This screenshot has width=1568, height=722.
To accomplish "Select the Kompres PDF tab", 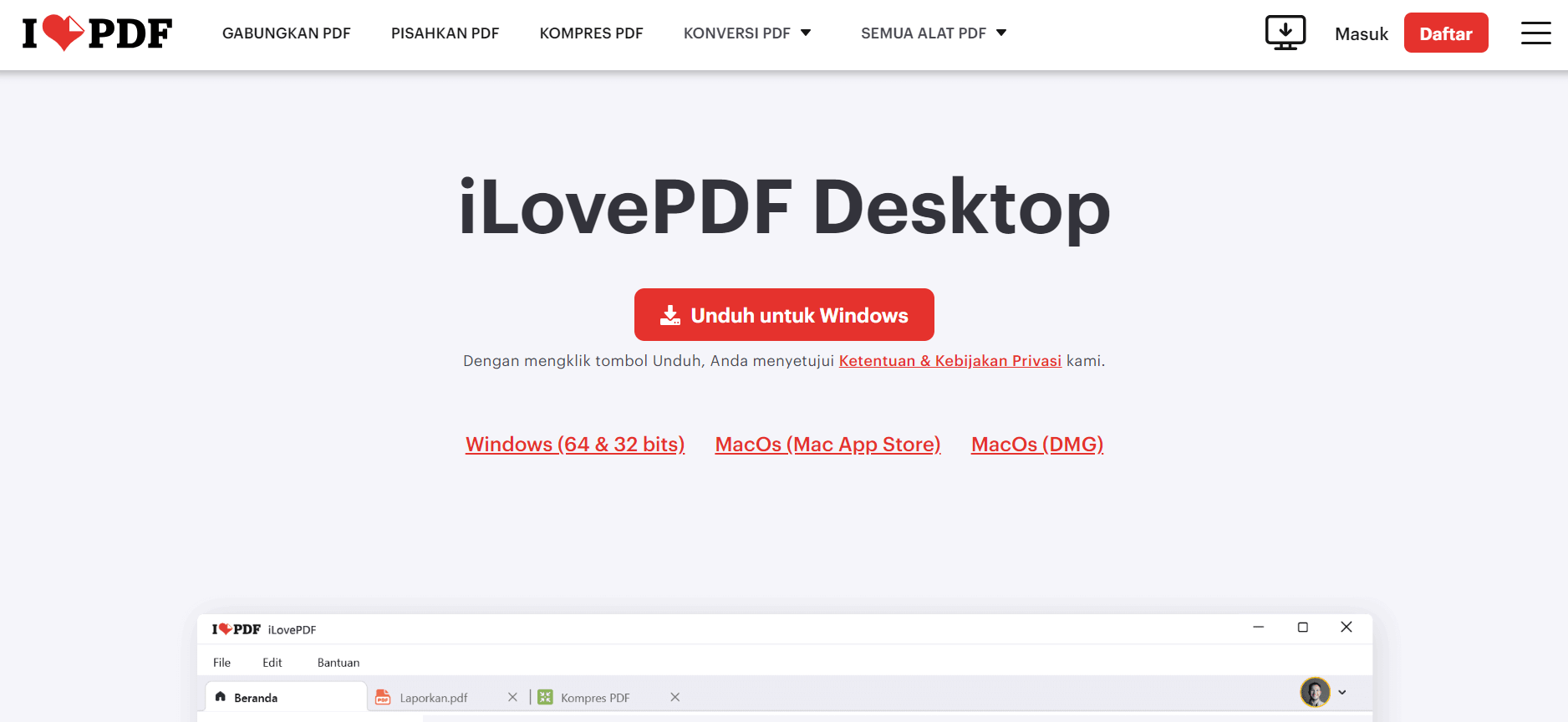I will tap(595, 698).
